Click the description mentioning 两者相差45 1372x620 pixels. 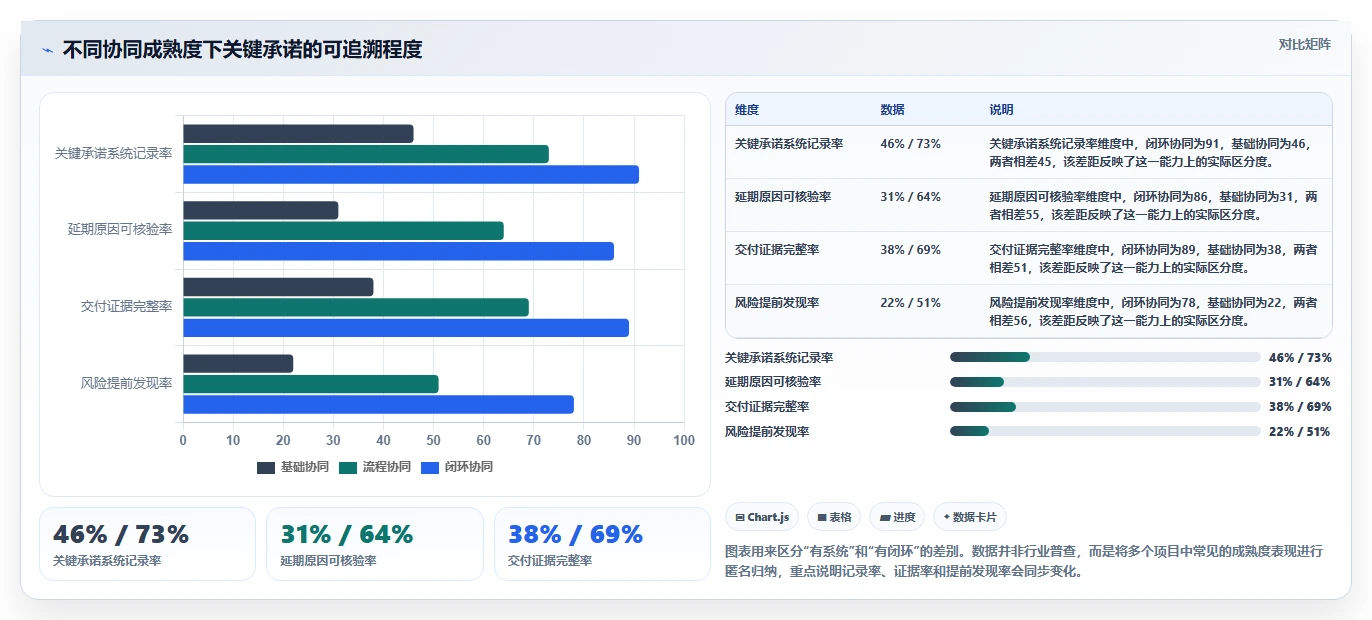tap(1153, 152)
